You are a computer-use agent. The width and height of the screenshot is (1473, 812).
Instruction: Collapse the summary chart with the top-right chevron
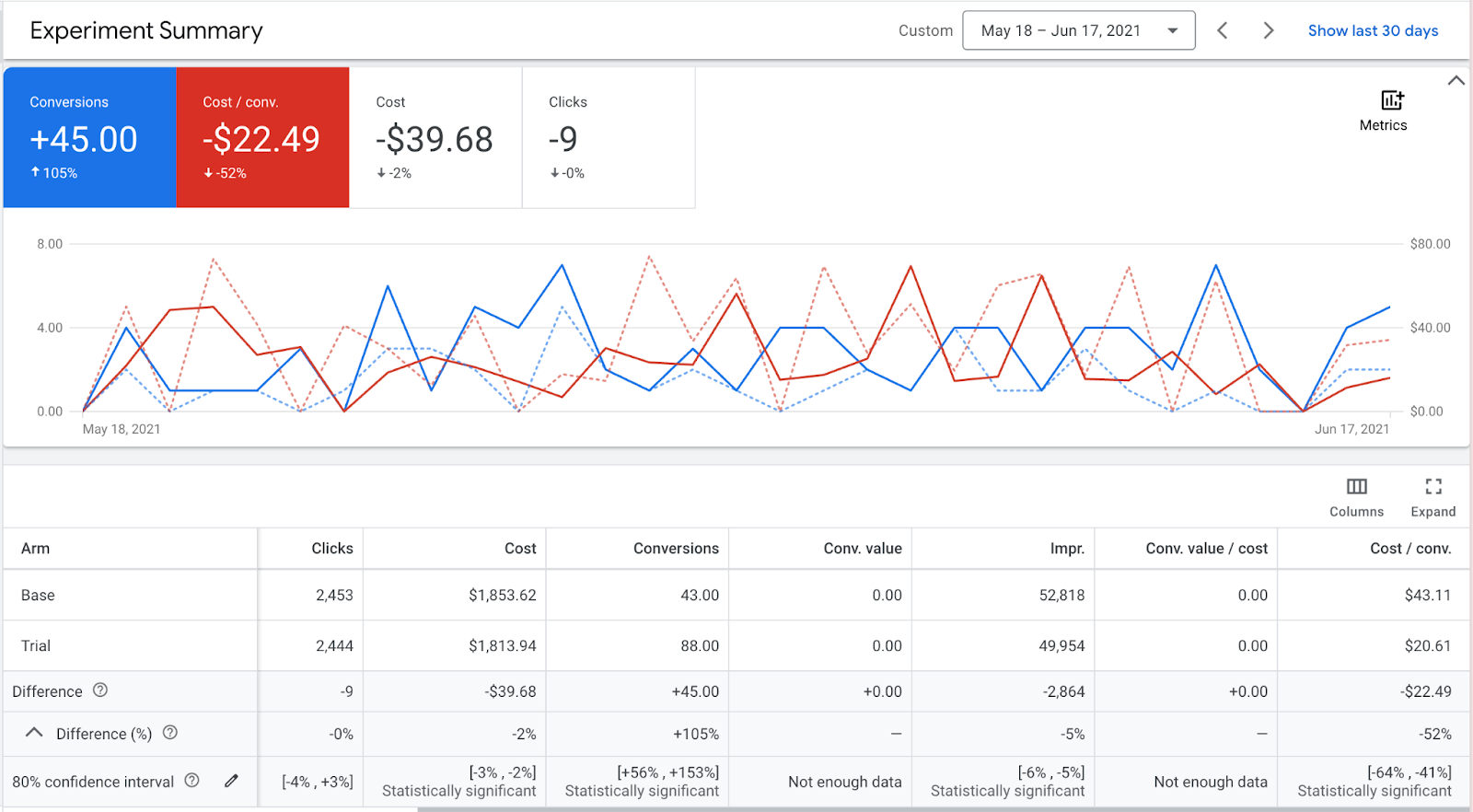click(1456, 81)
